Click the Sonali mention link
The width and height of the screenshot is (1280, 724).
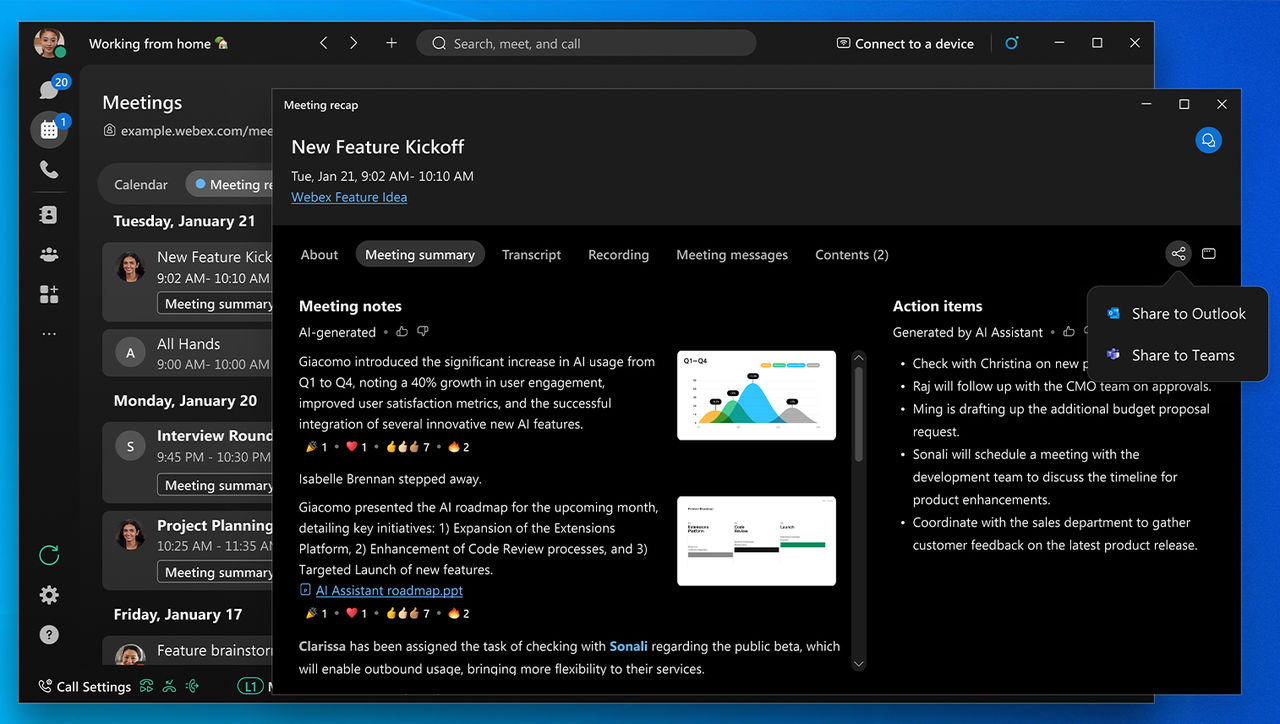629,646
